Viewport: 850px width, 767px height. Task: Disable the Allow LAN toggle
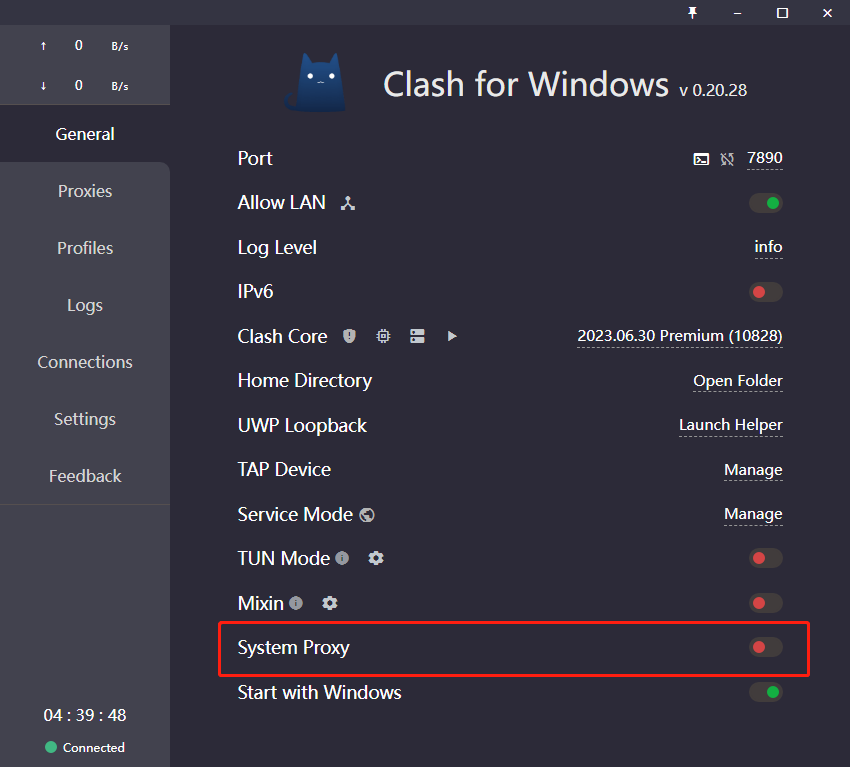765,203
